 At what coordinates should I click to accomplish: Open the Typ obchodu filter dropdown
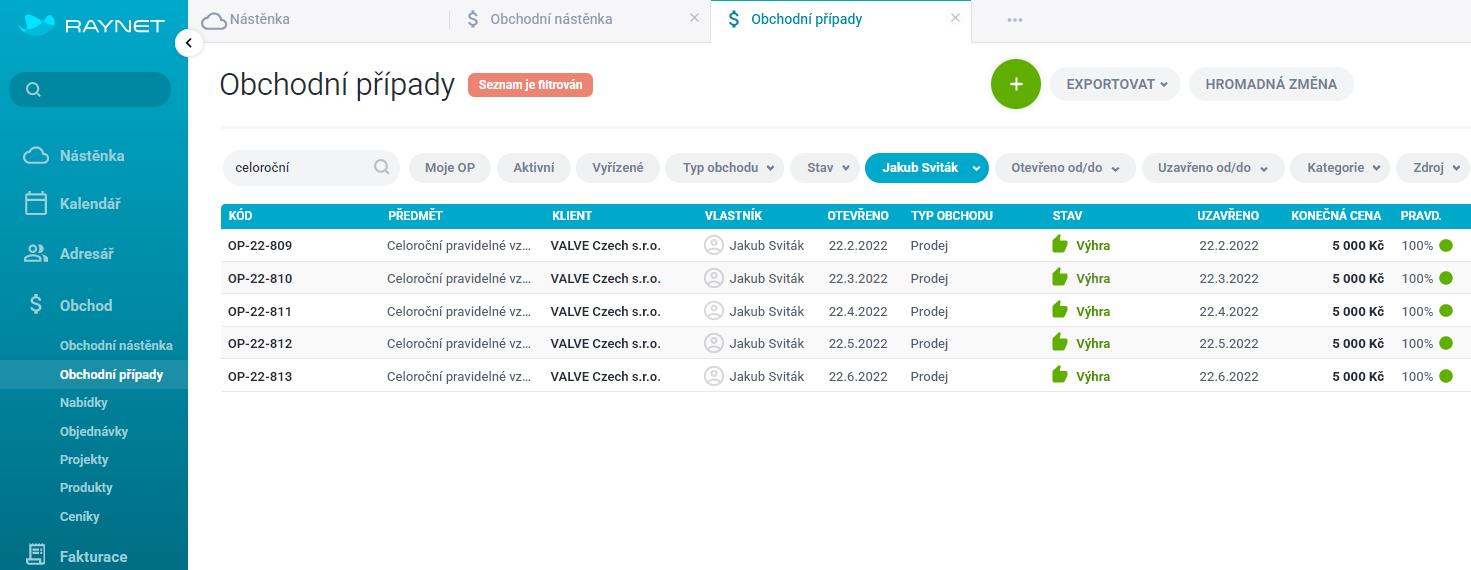[x=725, y=168]
